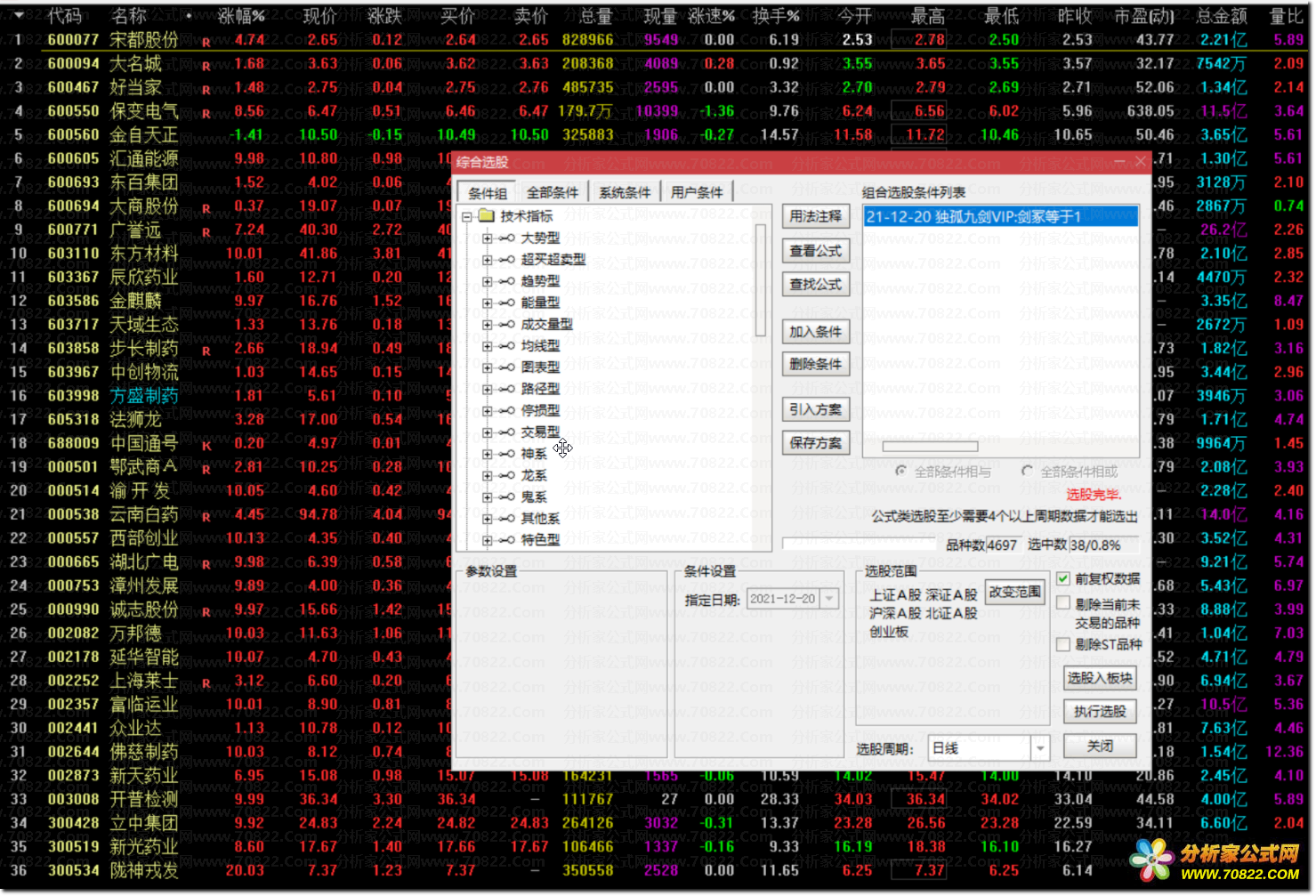Image resolution: width=1316 pixels, height=896 pixels.
Task: Click the R marker beside 宋都股份
Action: pyautogui.click(x=206, y=42)
